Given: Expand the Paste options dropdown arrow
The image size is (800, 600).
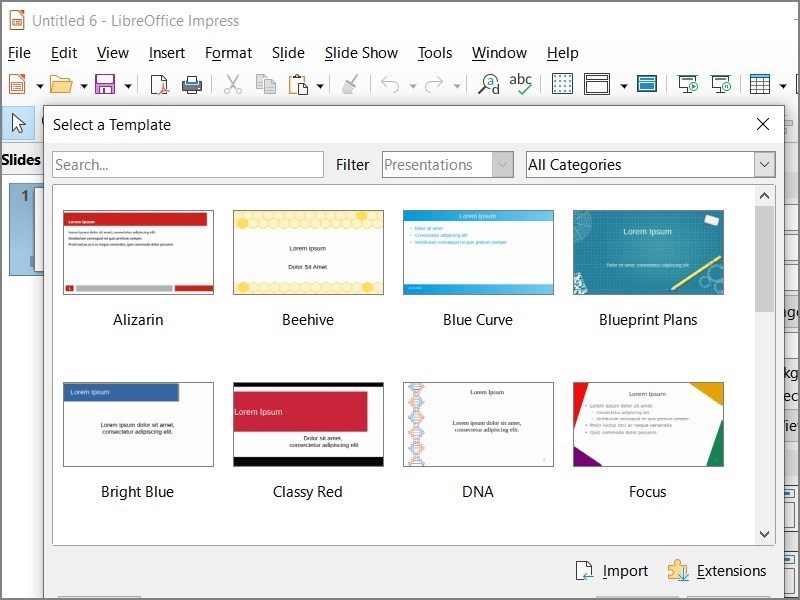Looking at the screenshot, I should click(x=320, y=84).
